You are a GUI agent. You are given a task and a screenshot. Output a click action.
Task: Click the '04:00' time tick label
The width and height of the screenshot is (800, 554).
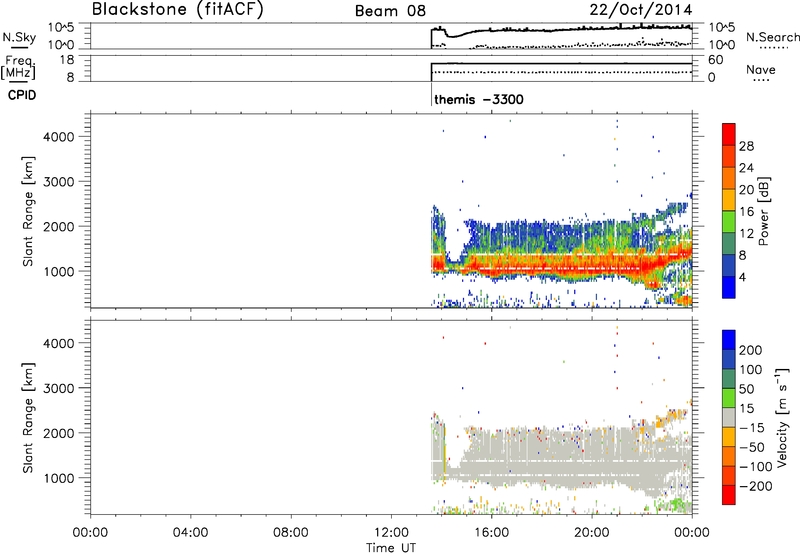click(x=190, y=533)
